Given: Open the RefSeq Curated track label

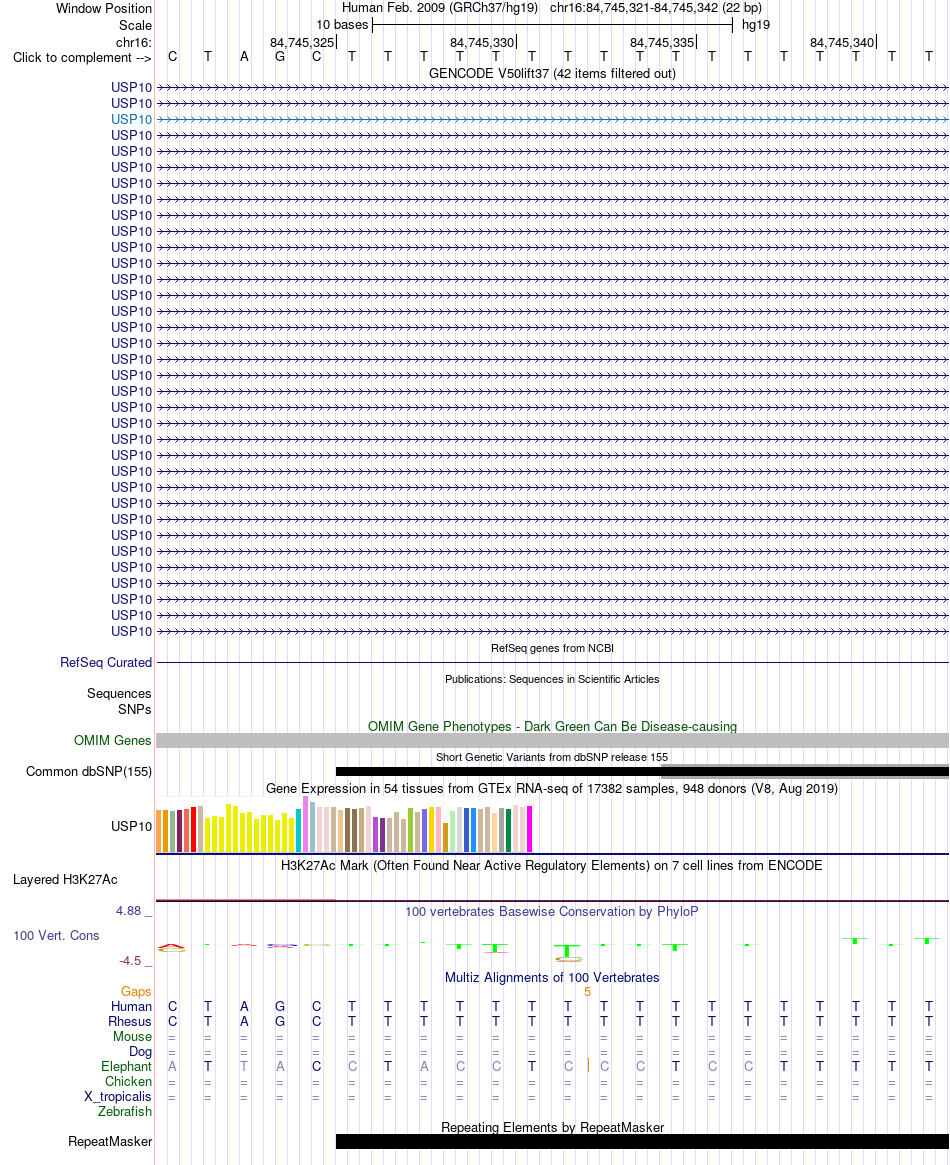Looking at the screenshot, I should (106, 662).
